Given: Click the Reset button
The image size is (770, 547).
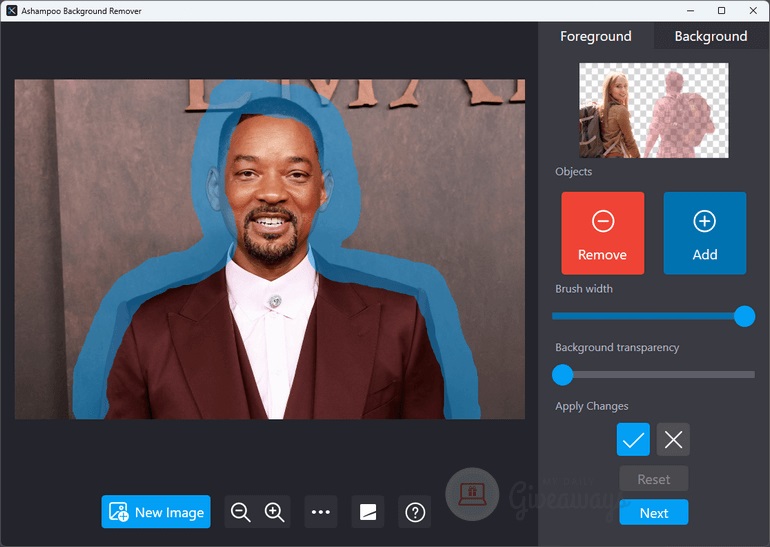Looking at the screenshot, I should 653,479.
